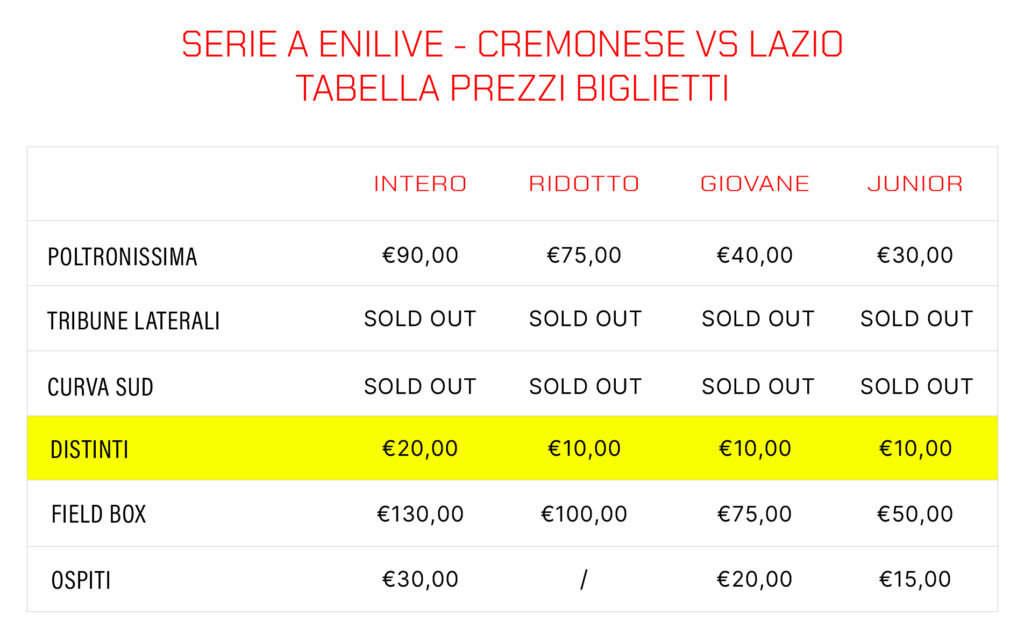The image size is (1024, 641).
Task: Select the OSPITI row label
Action: [81, 580]
